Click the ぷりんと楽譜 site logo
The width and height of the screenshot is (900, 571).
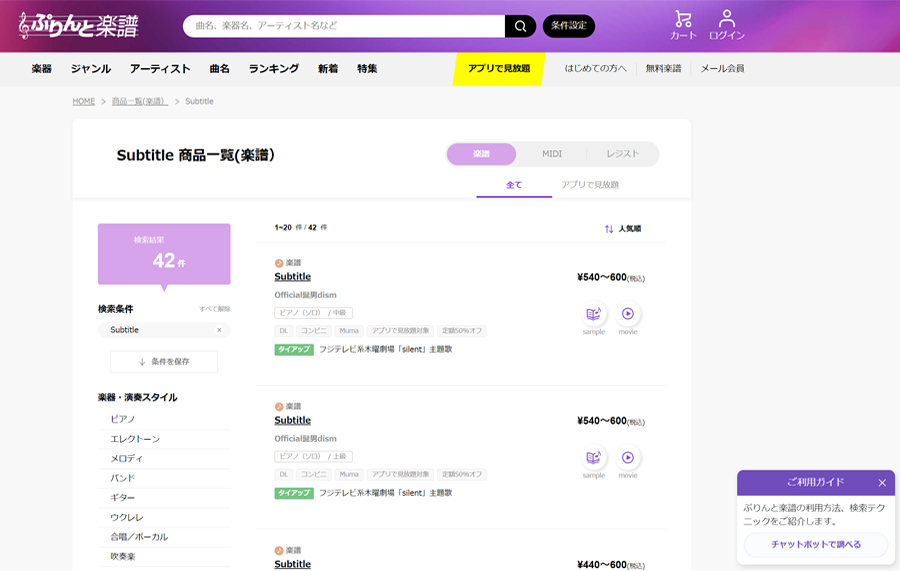(79, 26)
